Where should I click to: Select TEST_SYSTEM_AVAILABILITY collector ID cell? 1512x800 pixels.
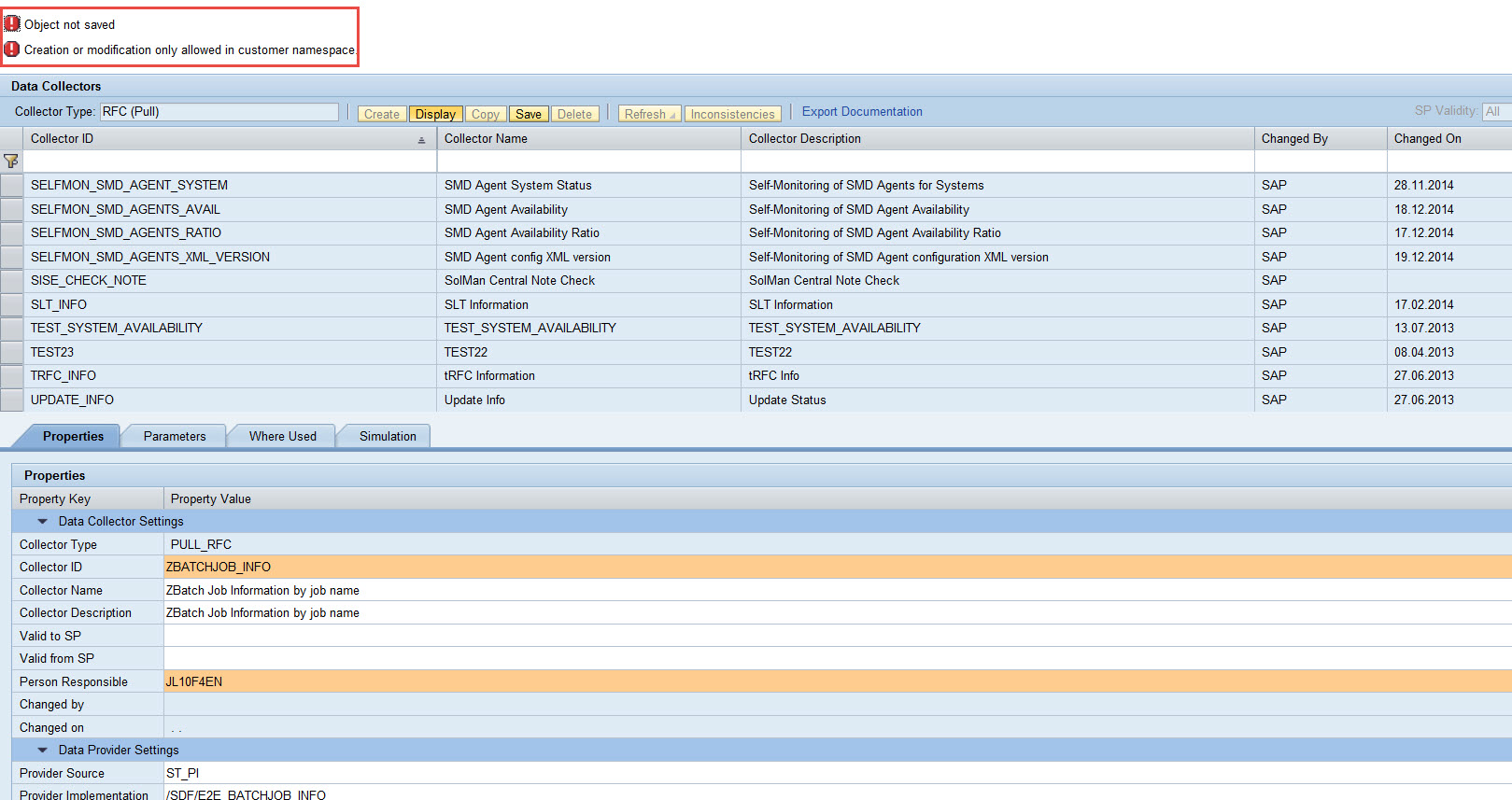pos(230,328)
